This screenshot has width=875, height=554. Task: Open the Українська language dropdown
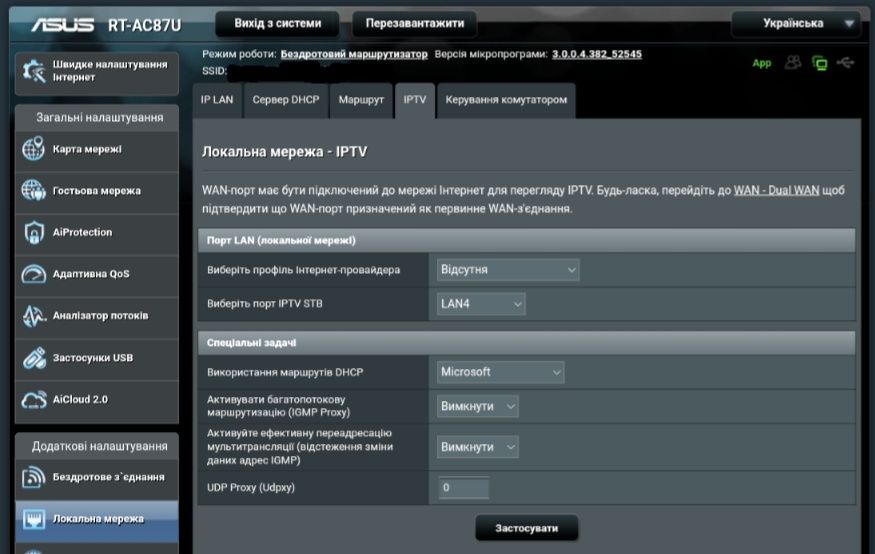coord(796,23)
